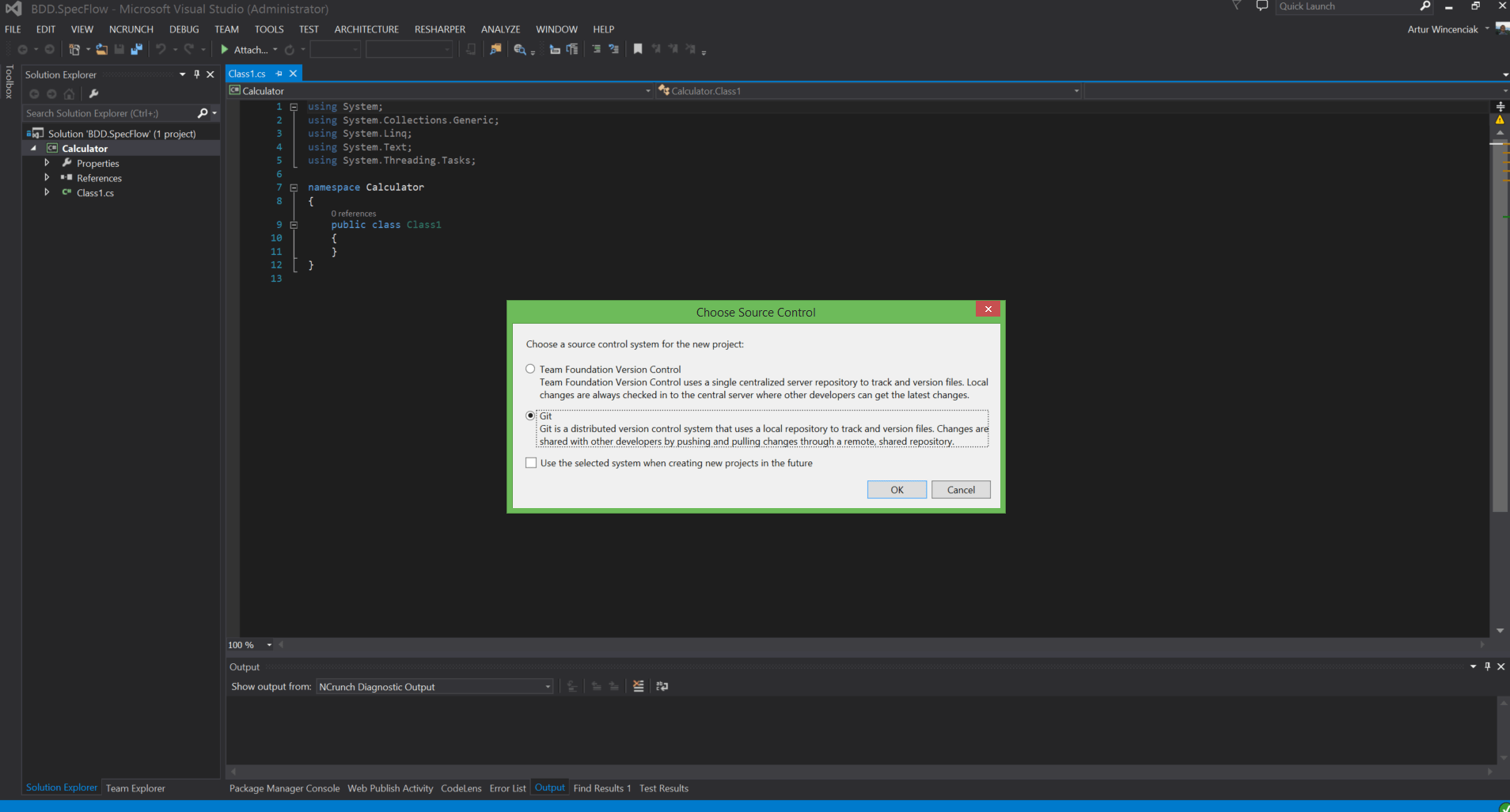Open the FILE menu
The height and width of the screenshot is (812, 1510).
point(13,29)
